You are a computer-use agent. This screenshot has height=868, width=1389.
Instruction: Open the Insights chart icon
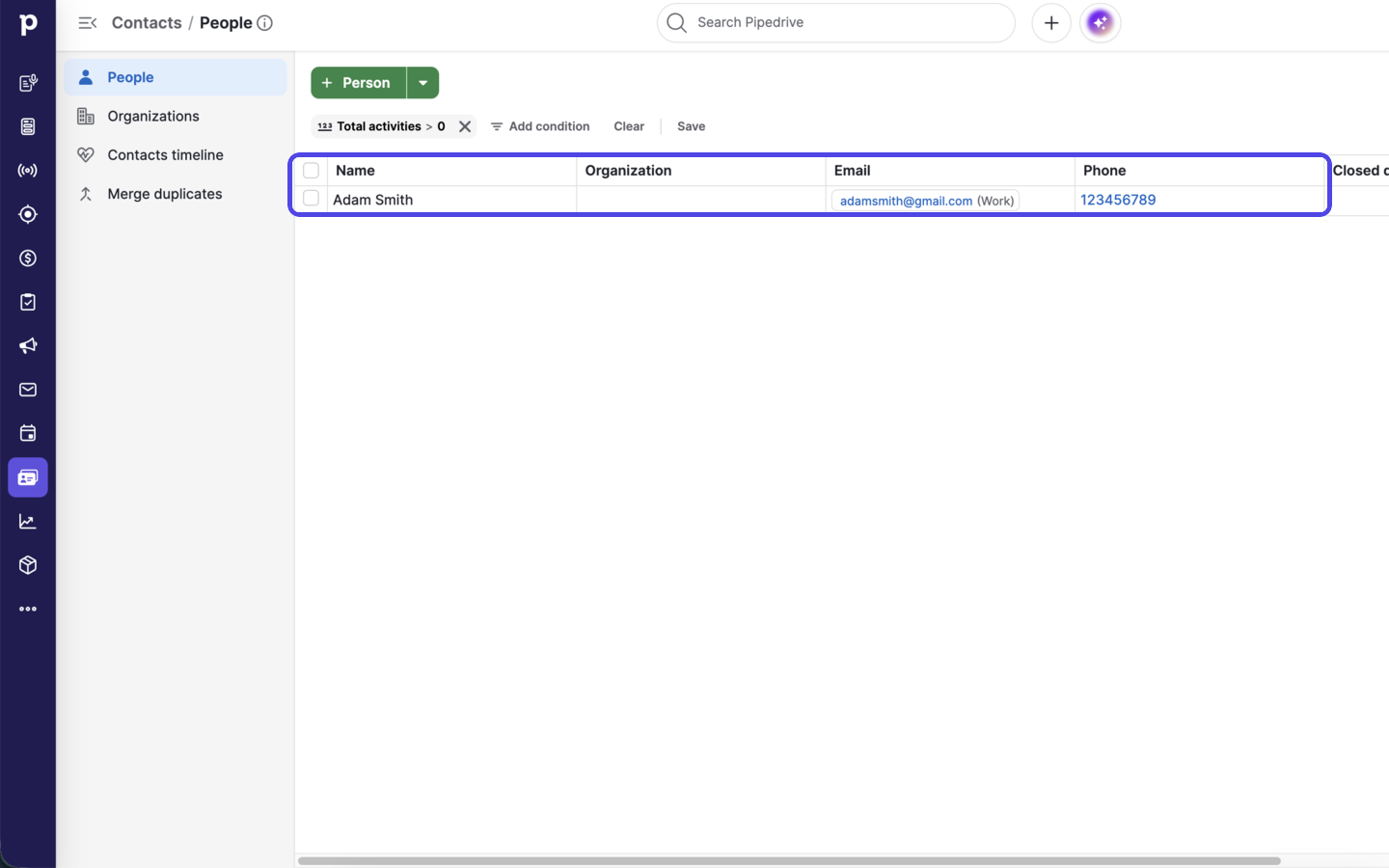[28, 522]
